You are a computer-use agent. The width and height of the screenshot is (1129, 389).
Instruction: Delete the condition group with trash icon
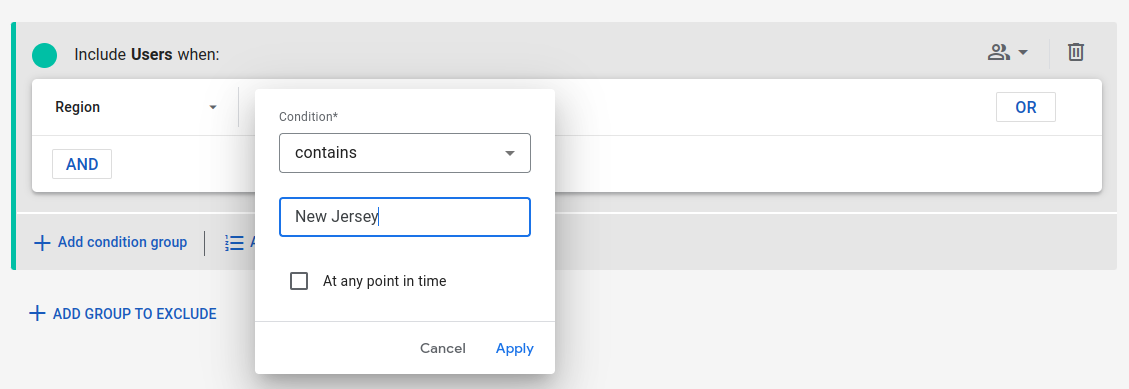1076,52
